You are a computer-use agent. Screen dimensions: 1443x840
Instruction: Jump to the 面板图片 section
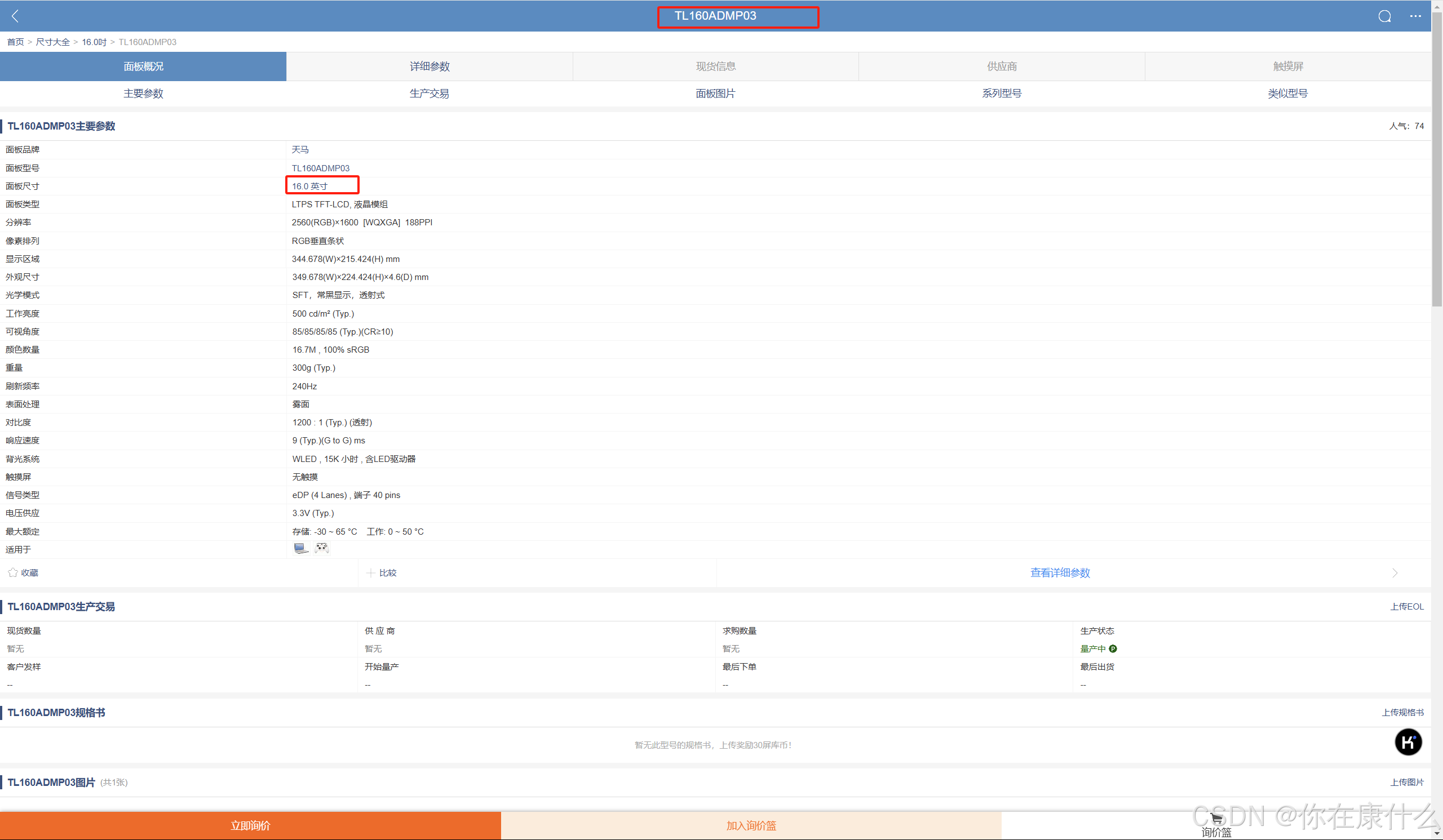[x=715, y=94]
